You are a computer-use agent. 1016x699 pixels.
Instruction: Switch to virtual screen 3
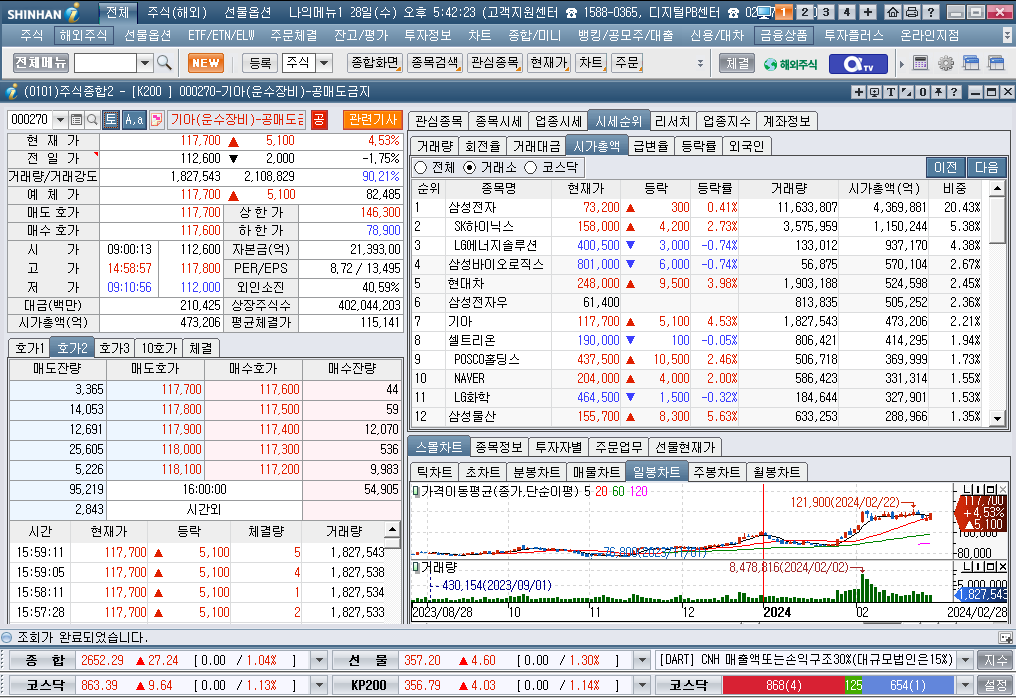[826, 12]
